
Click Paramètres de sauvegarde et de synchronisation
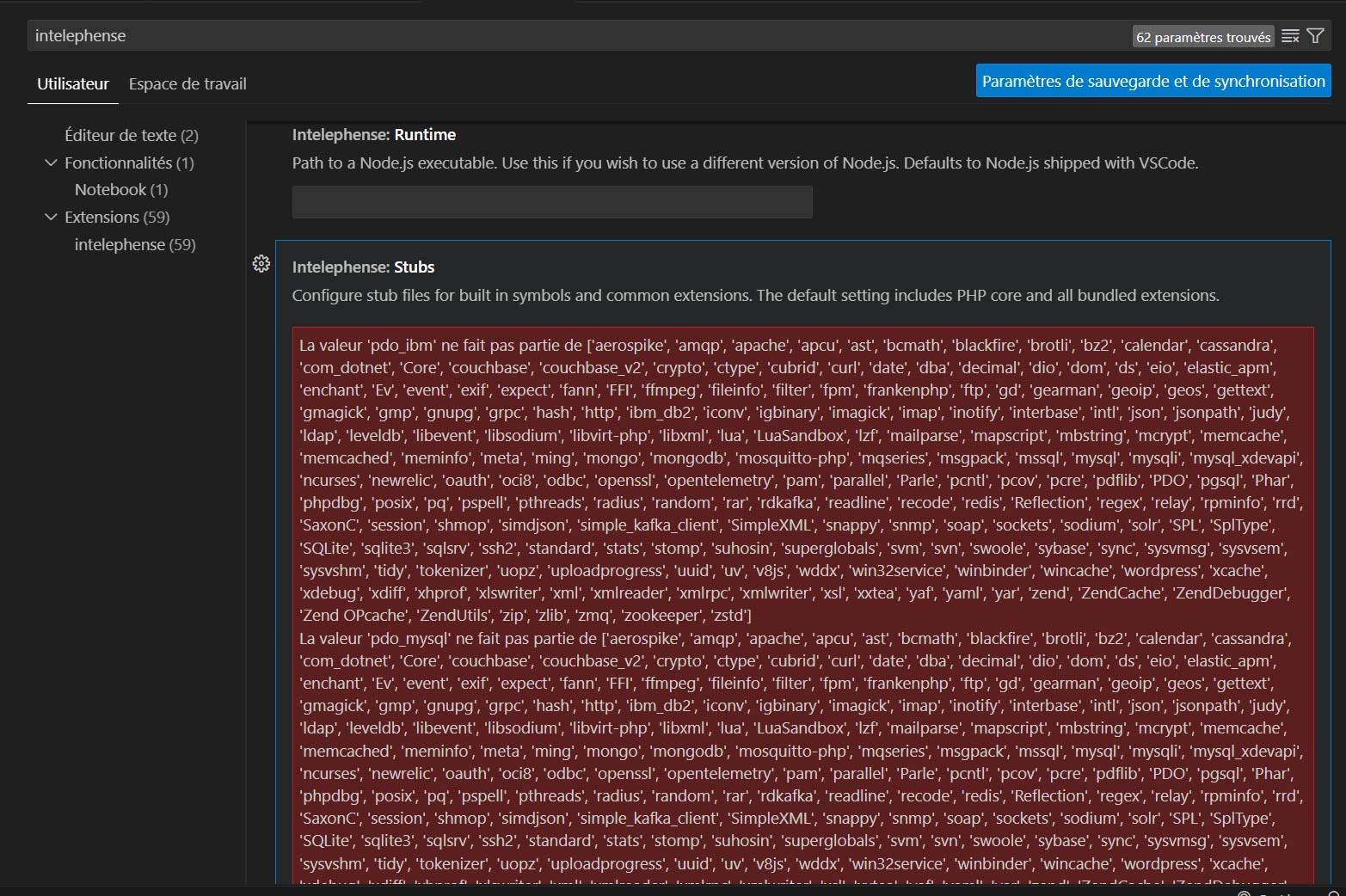1153,81
